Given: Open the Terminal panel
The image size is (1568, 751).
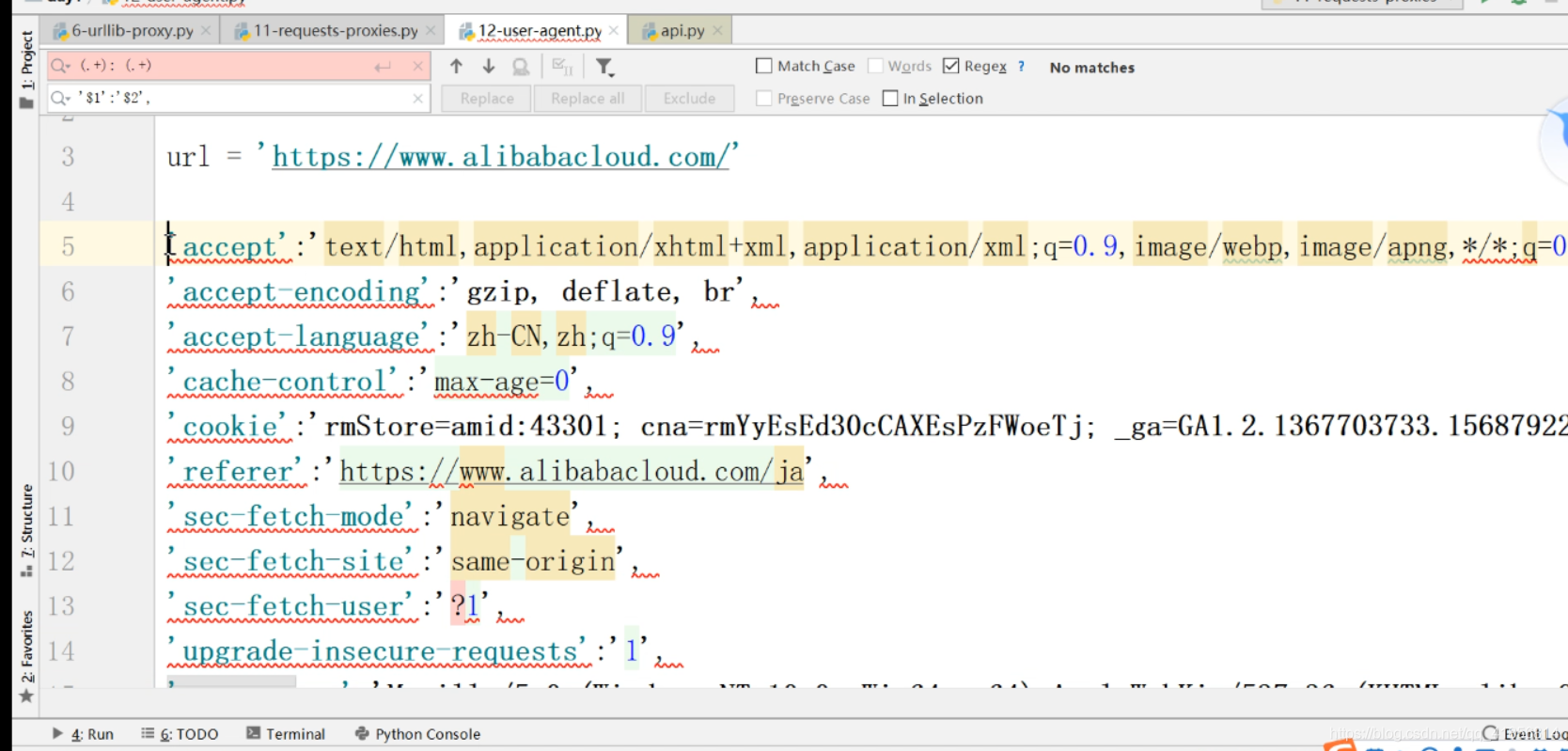Looking at the screenshot, I should point(286,734).
